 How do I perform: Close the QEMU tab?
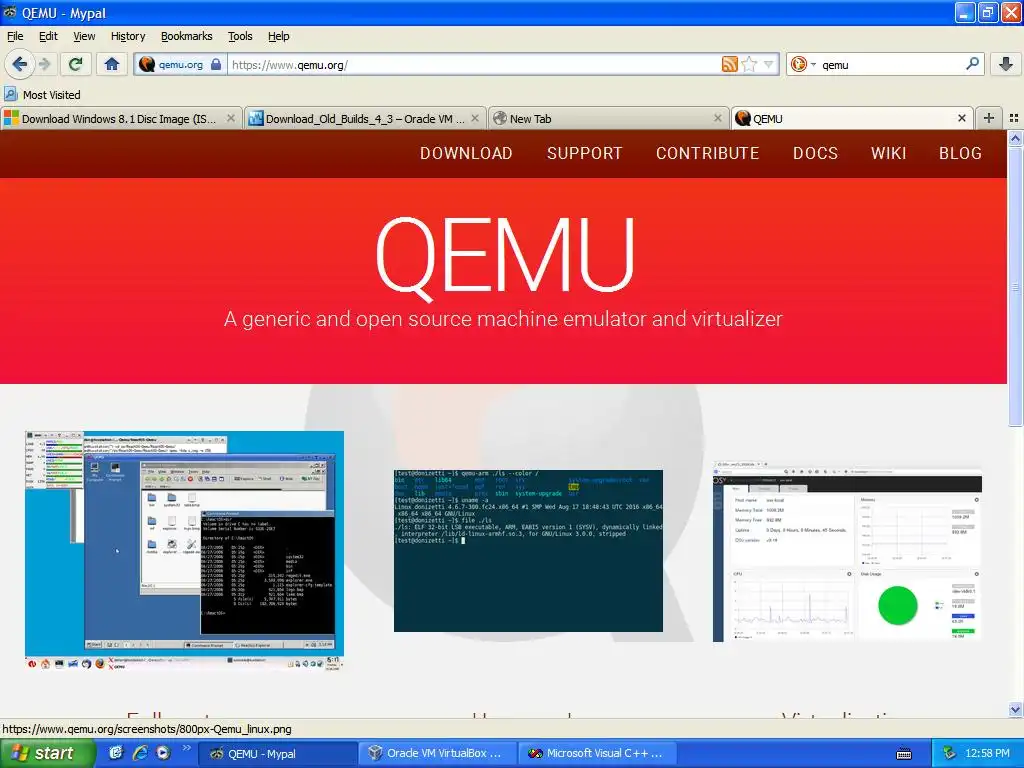click(x=961, y=118)
